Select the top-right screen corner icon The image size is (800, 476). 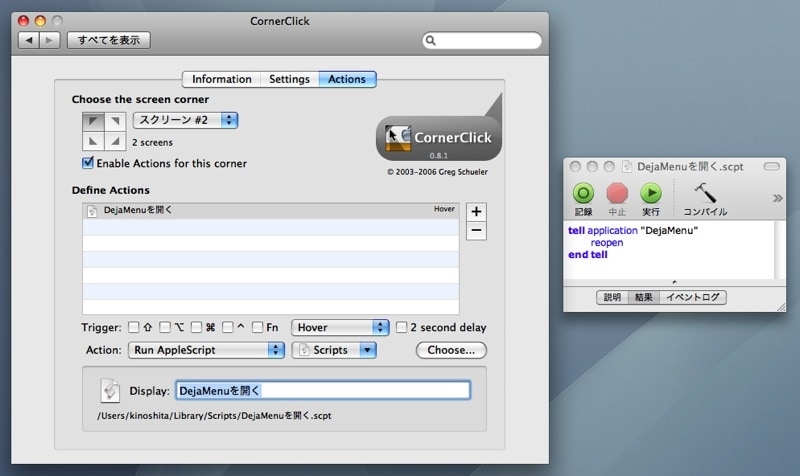pos(115,121)
